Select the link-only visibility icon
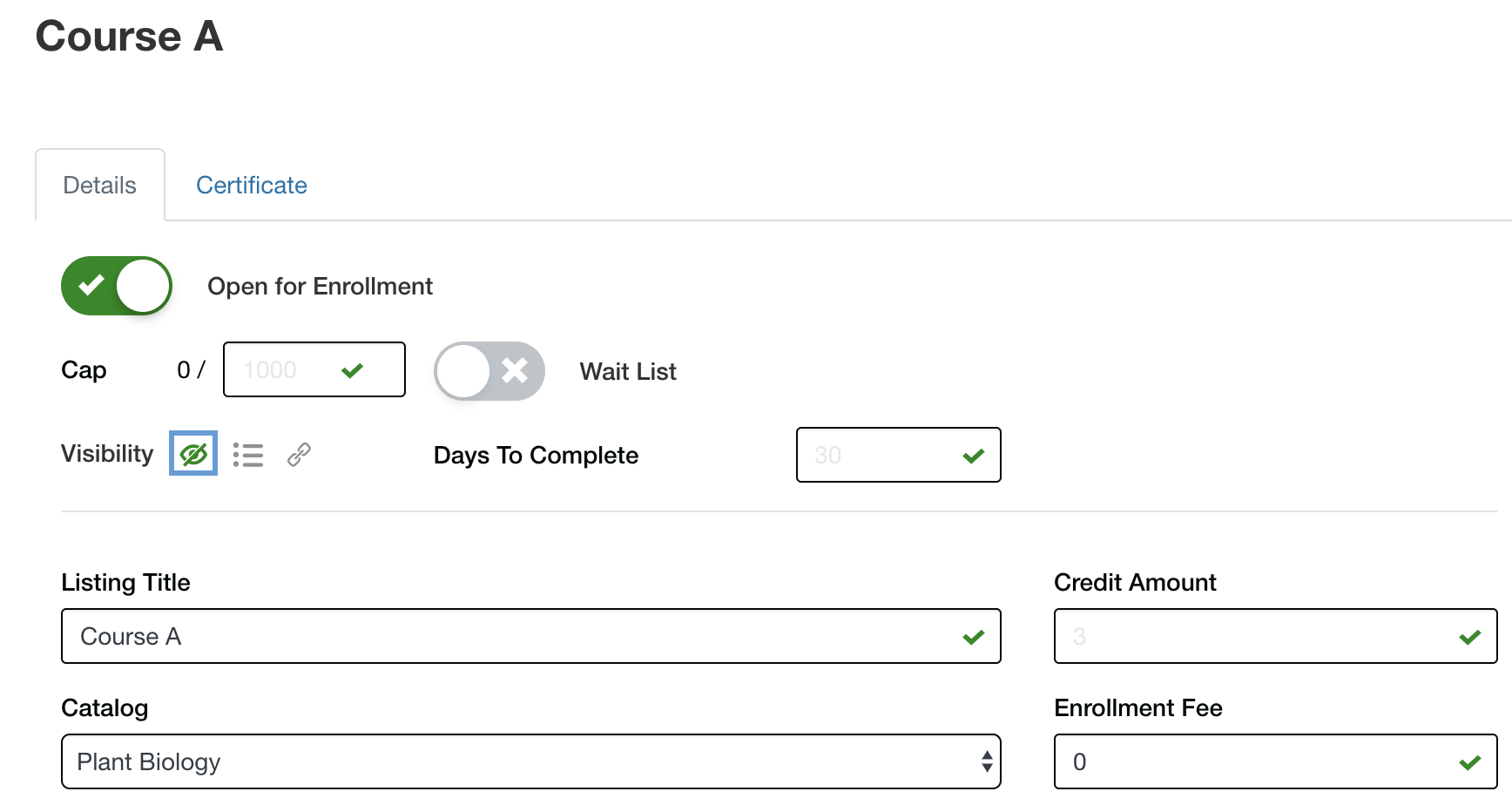Image resolution: width=1512 pixels, height=805 pixels. (x=299, y=455)
